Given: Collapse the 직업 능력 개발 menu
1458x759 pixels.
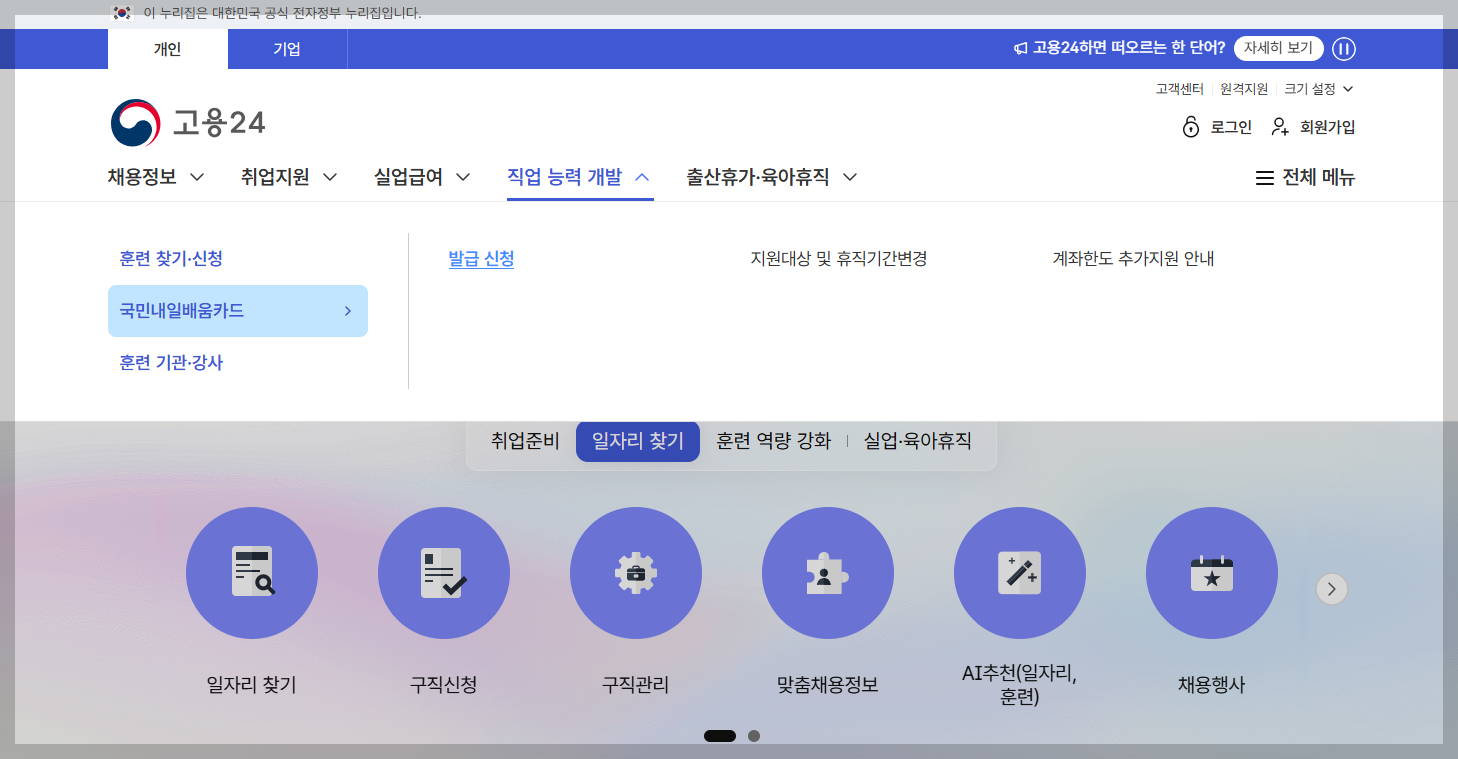Looking at the screenshot, I should click(x=580, y=177).
